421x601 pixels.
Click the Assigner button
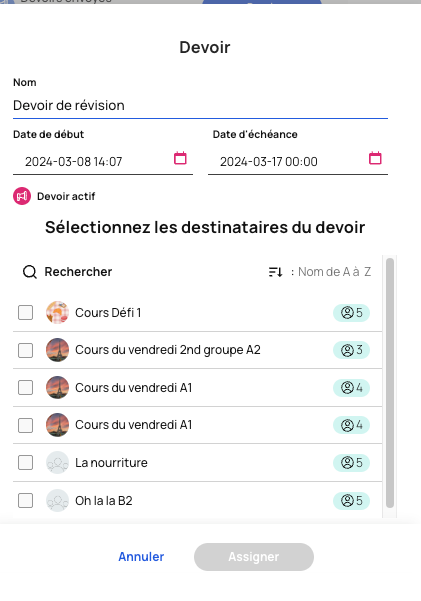[x=254, y=557]
